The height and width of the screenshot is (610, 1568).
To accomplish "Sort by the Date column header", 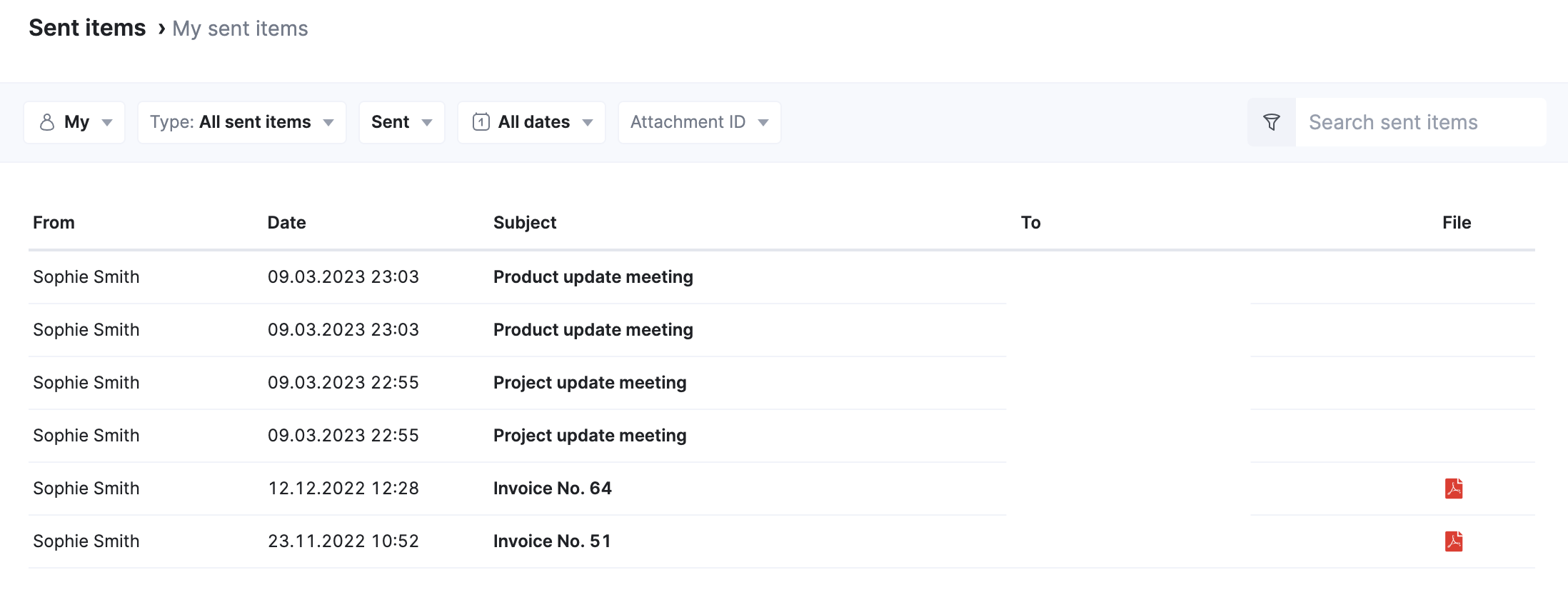I will pyautogui.click(x=286, y=223).
